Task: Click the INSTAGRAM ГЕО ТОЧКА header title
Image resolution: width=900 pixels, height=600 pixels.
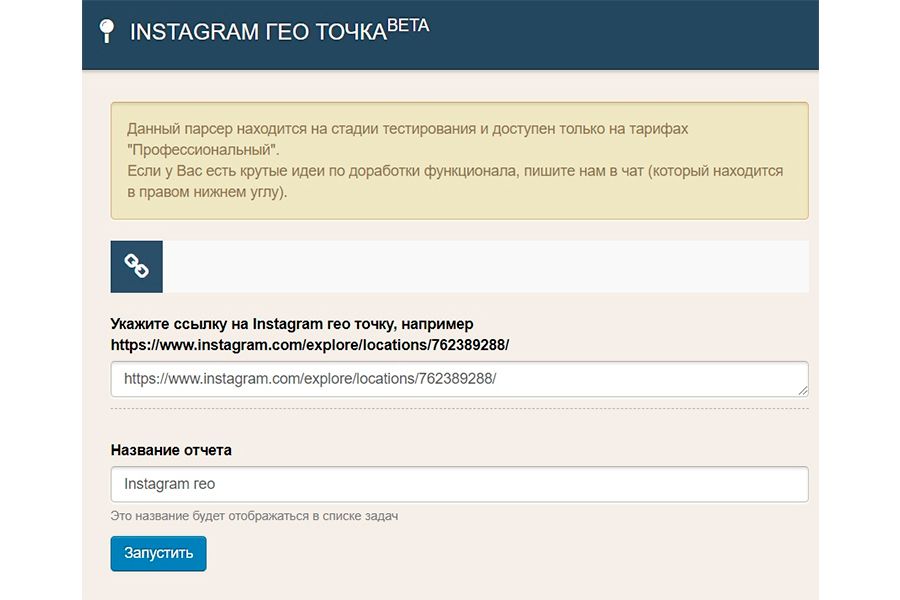Action: (258, 32)
